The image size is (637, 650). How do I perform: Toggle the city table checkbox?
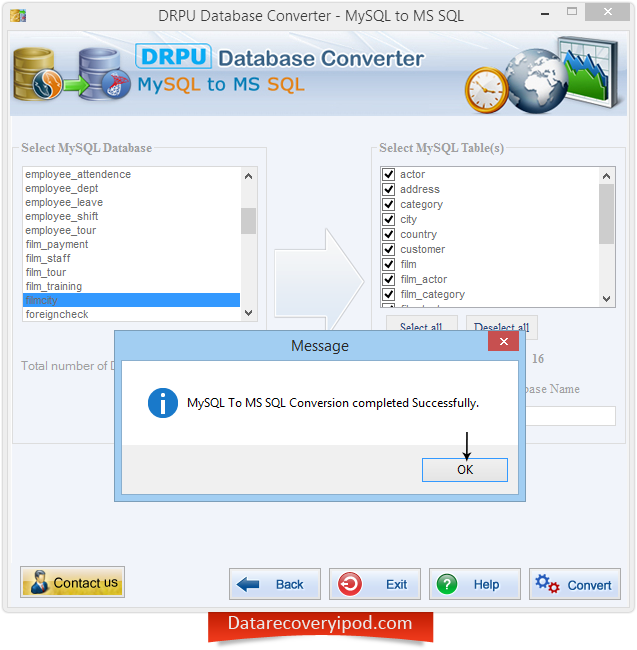coord(388,219)
